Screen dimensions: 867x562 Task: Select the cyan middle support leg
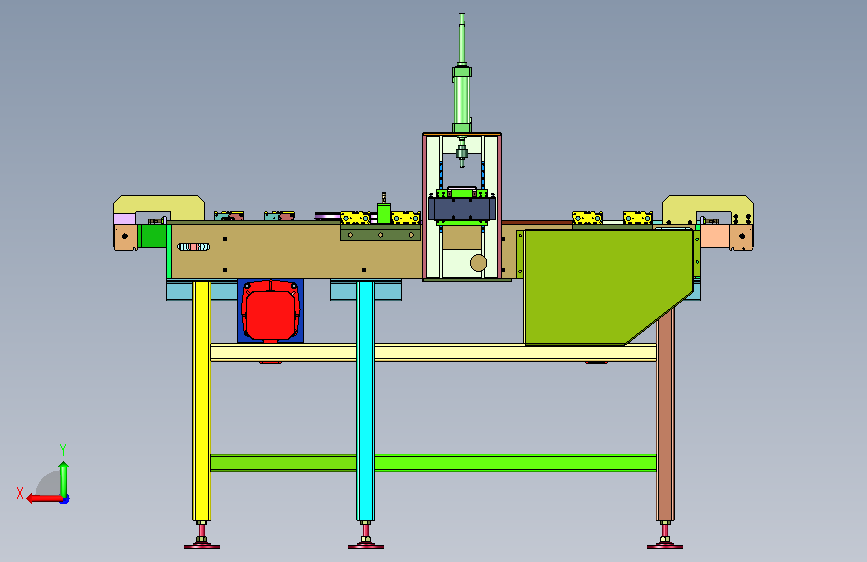365,401
